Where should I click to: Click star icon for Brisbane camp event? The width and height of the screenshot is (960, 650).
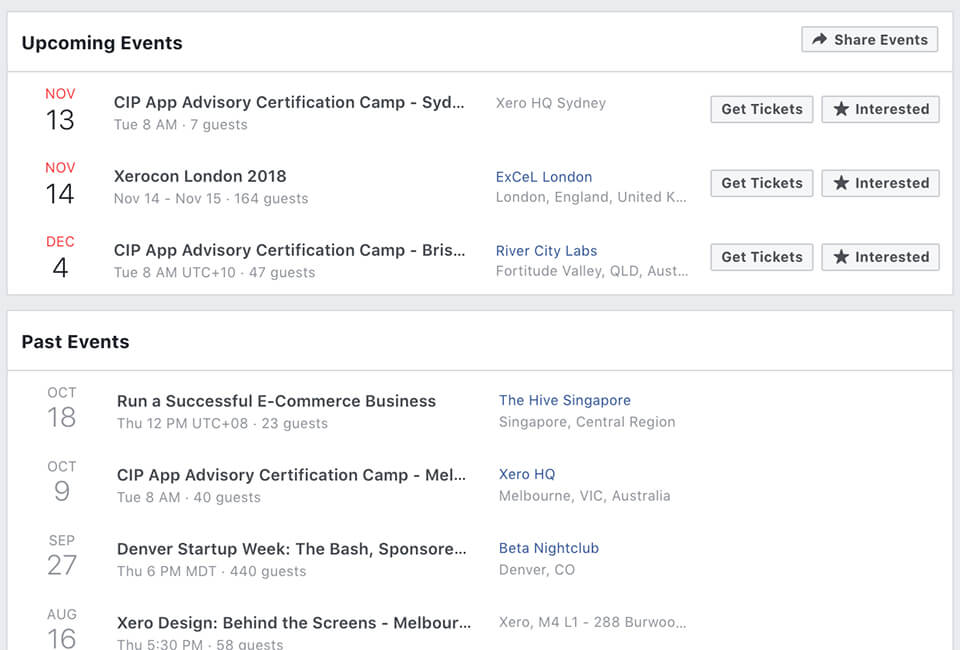(841, 257)
